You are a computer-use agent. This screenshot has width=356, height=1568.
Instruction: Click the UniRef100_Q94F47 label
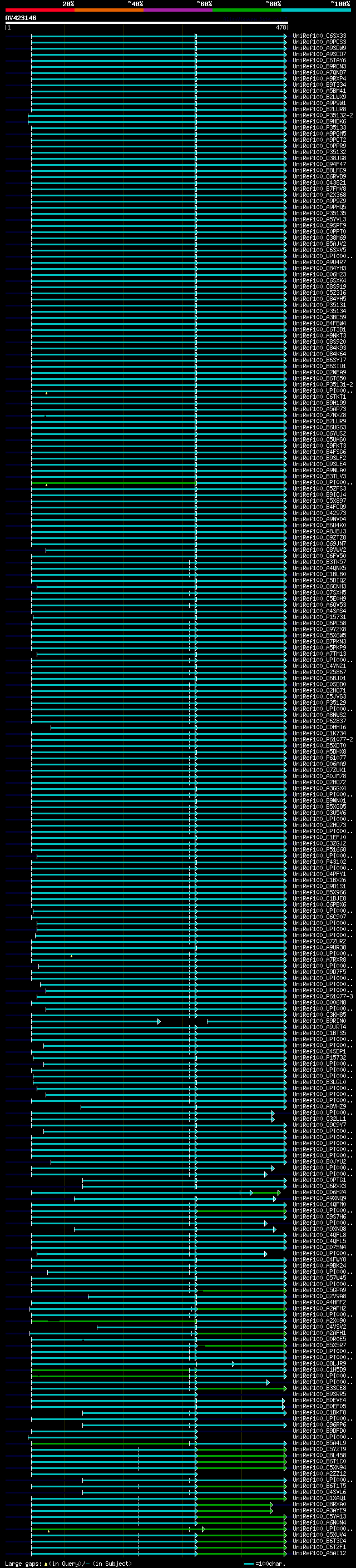(319, 164)
